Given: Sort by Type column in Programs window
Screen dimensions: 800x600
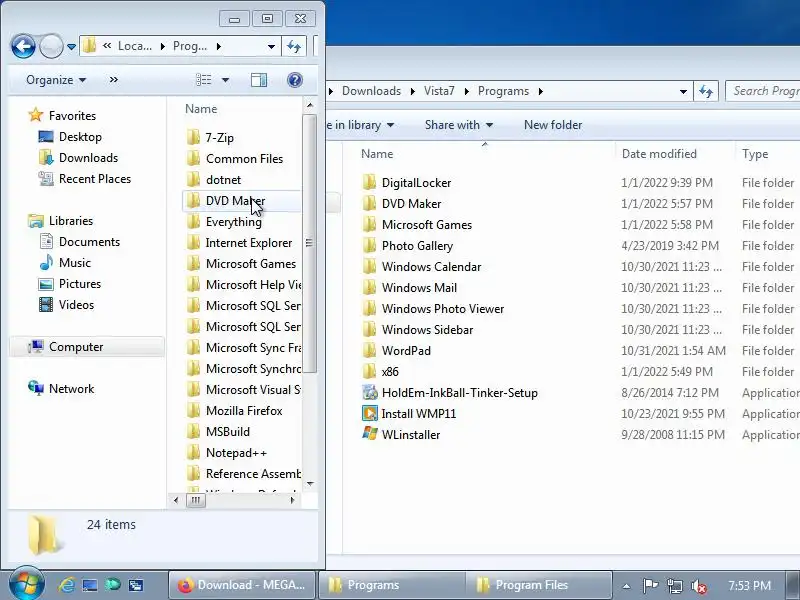Looking at the screenshot, I should [x=755, y=154].
